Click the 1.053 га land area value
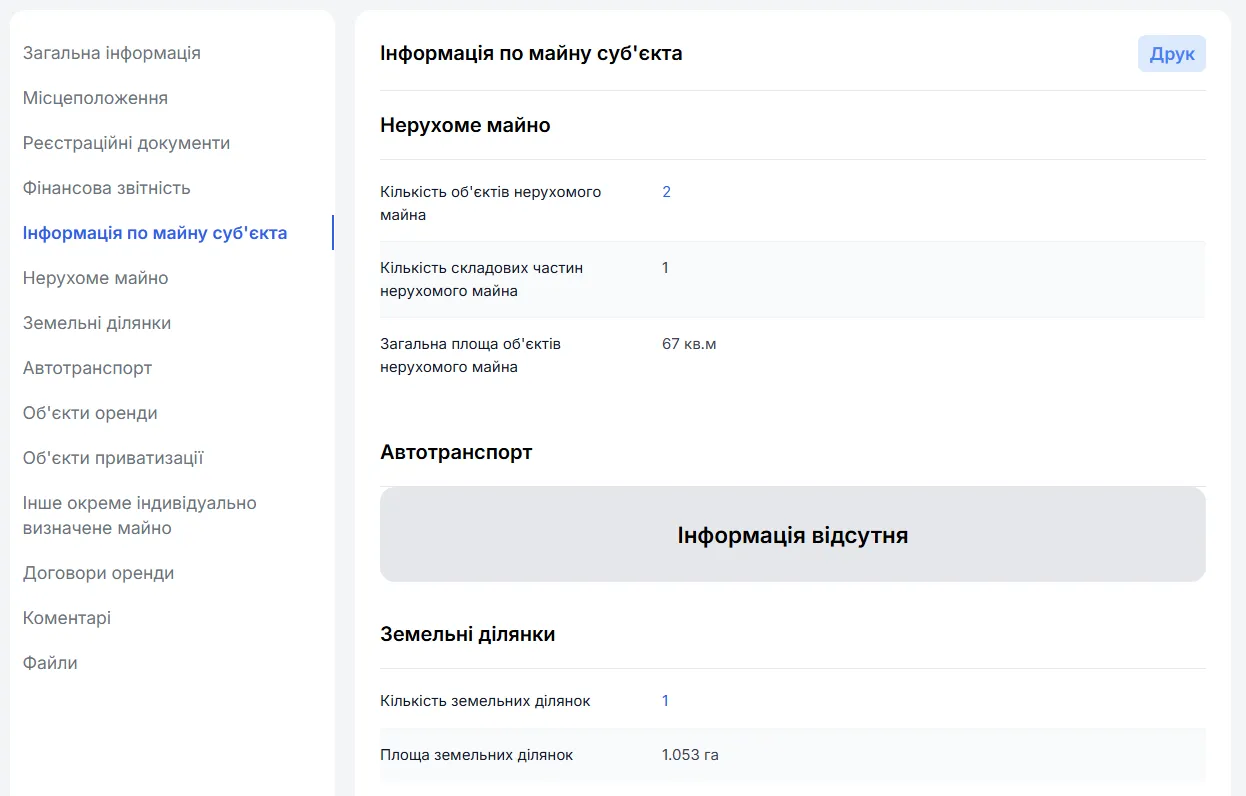This screenshot has width=1246, height=796. [x=690, y=755]
